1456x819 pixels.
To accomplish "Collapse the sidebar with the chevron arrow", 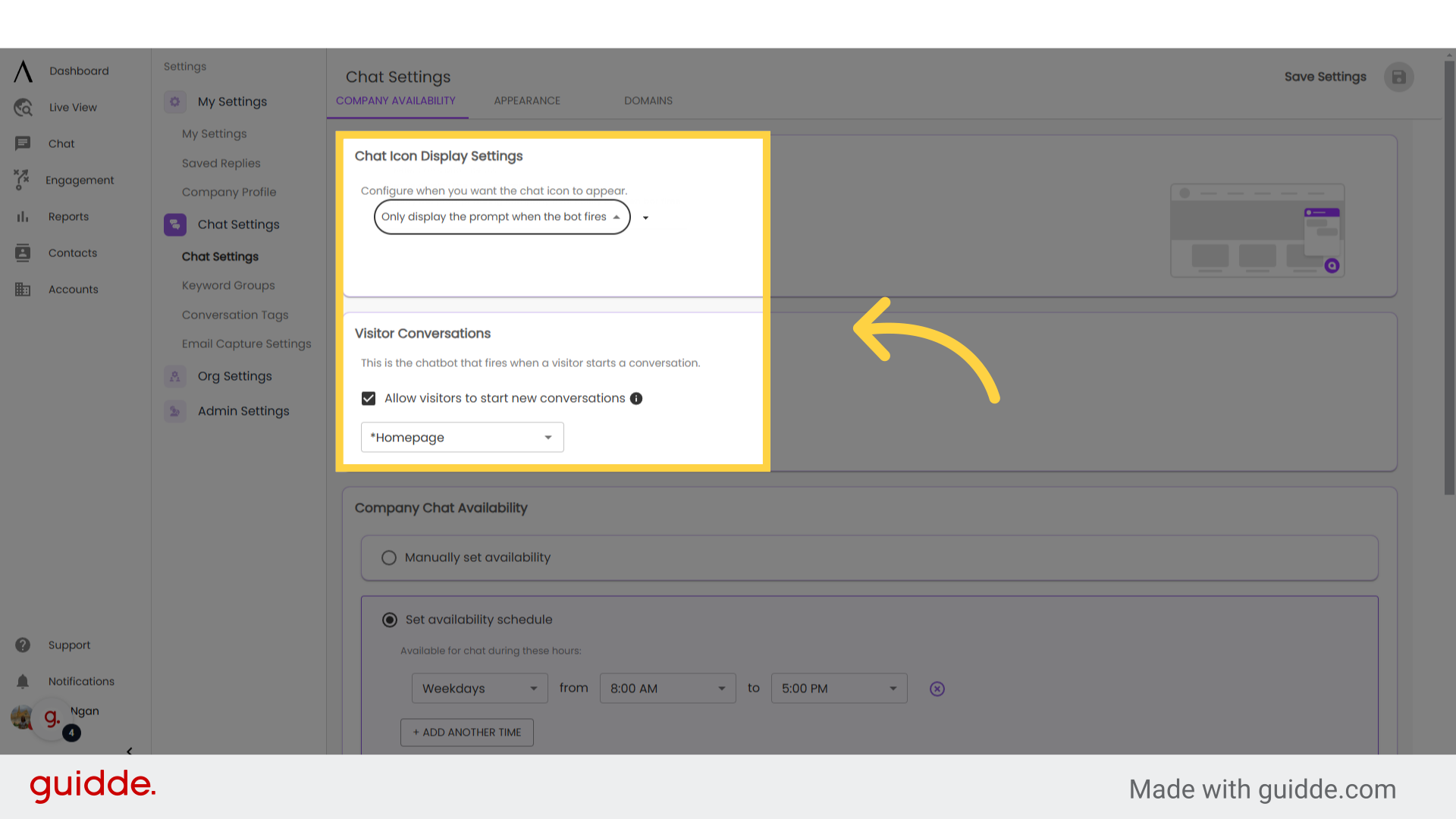I will [x=130, y=751].
